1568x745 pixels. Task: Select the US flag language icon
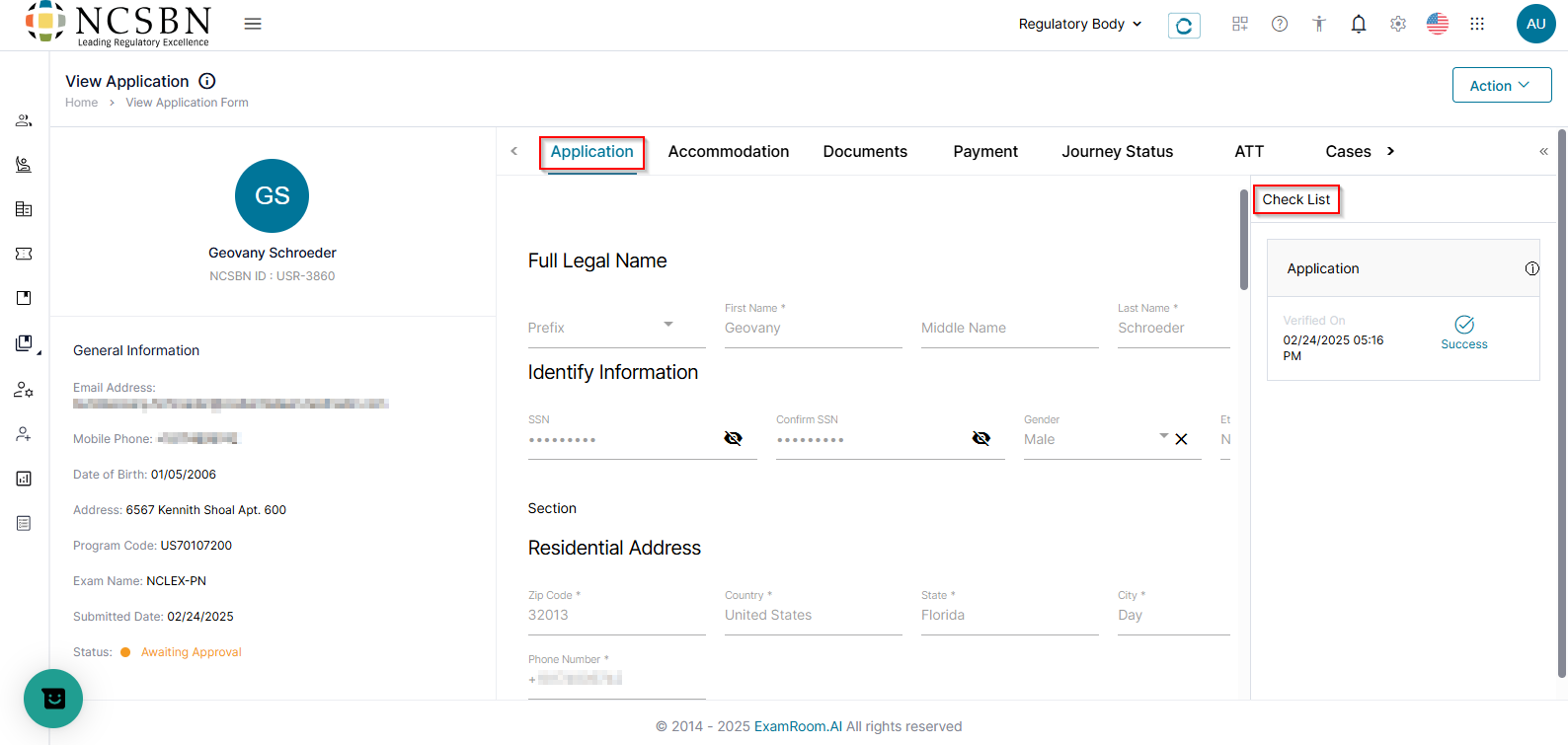(1438, 24)
